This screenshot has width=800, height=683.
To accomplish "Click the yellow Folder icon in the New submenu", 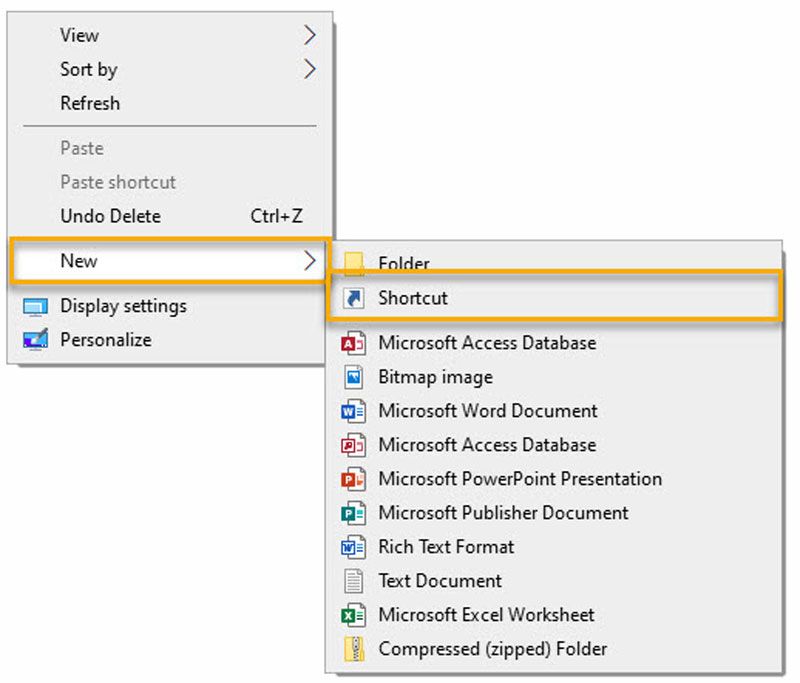I will [354, 263].
